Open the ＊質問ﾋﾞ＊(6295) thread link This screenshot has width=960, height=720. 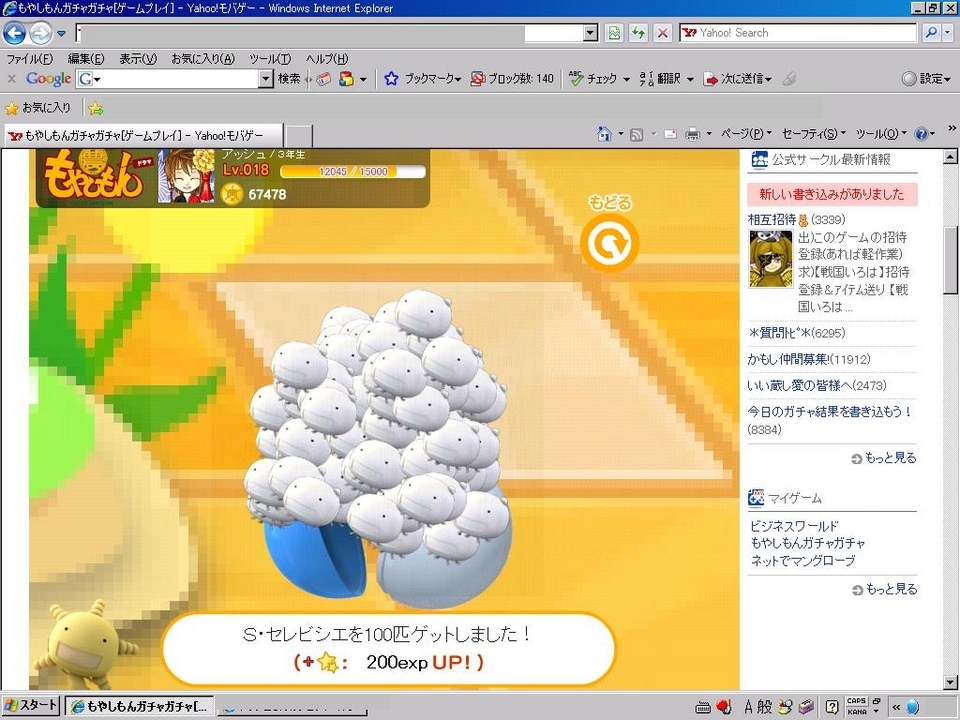[x=796, y=333]
